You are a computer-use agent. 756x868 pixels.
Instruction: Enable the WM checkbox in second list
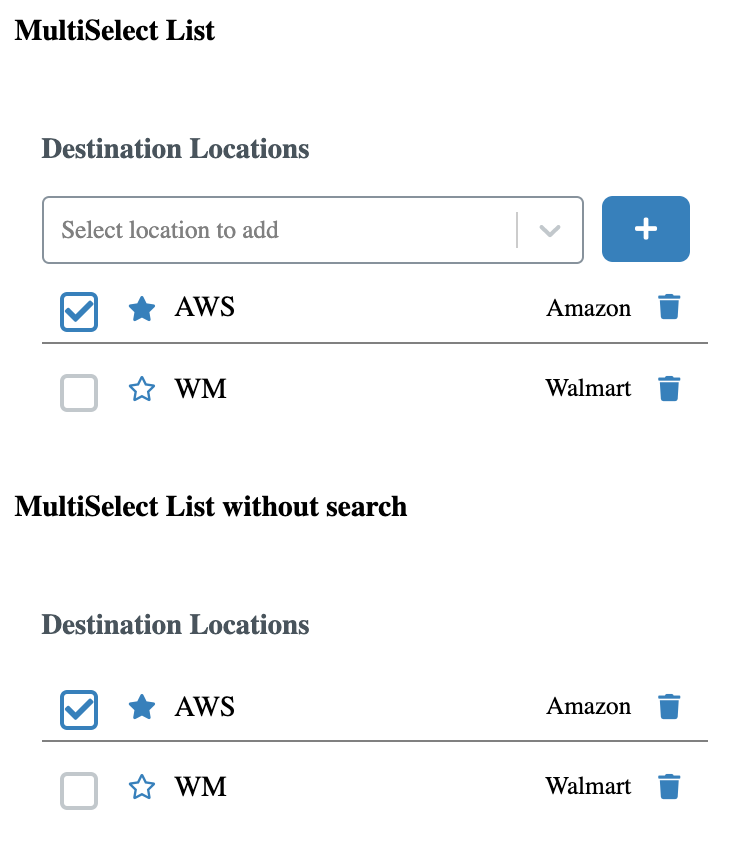[78, 790]
